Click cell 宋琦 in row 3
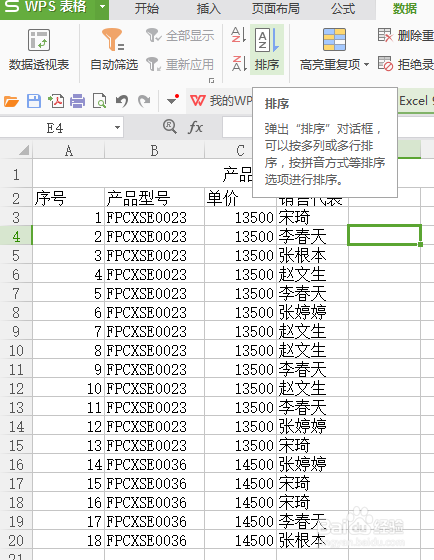This screenshot has height=560, width=434. (x=312, y=217)
